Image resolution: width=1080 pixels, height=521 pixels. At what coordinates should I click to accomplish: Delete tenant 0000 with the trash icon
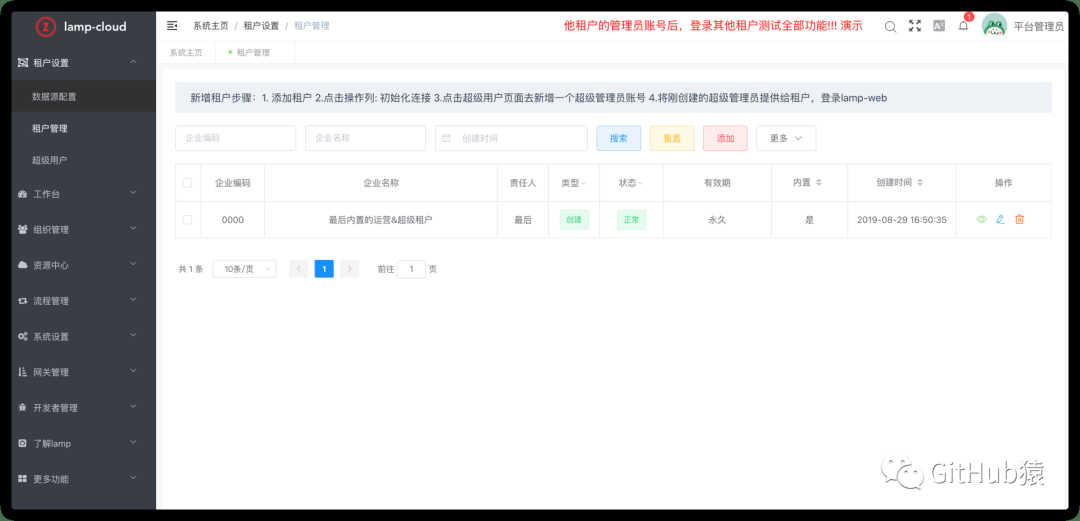1020,219
